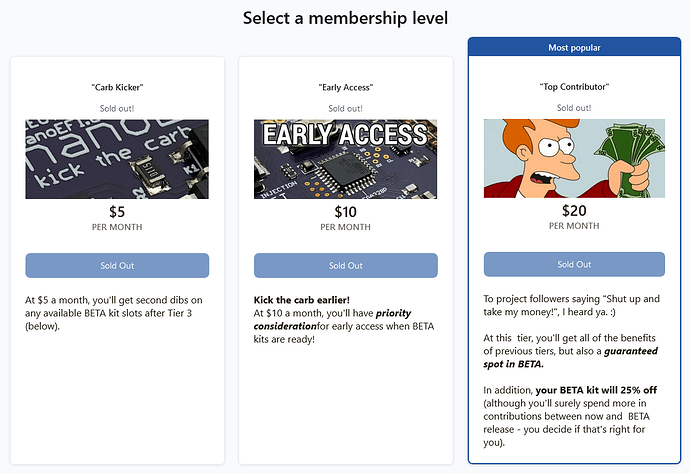Click the $5 per month price

click(117, 218)
